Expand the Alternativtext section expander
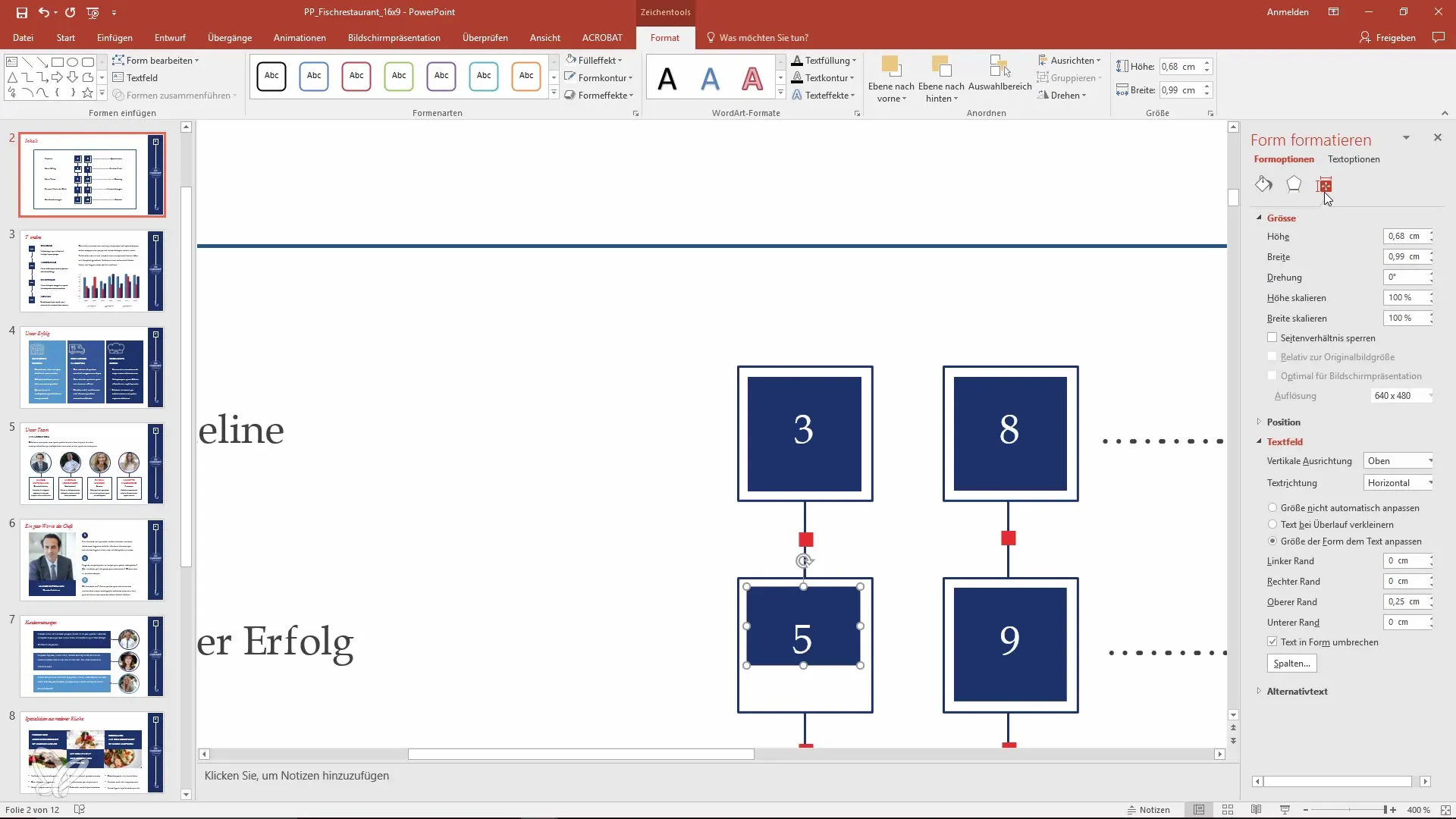This screenshot has height=819, width=1456. tap(1260, 691)
